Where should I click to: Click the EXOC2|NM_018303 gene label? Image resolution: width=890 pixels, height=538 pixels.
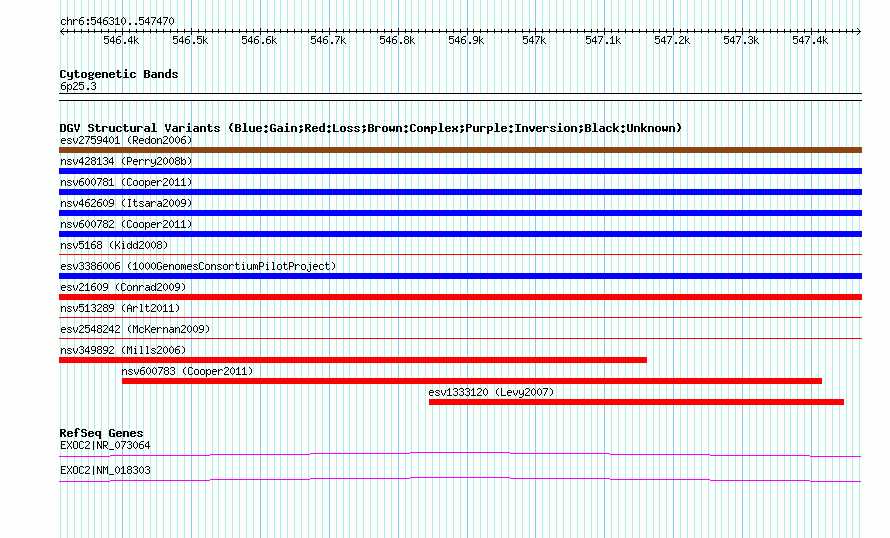coord(105,470)
